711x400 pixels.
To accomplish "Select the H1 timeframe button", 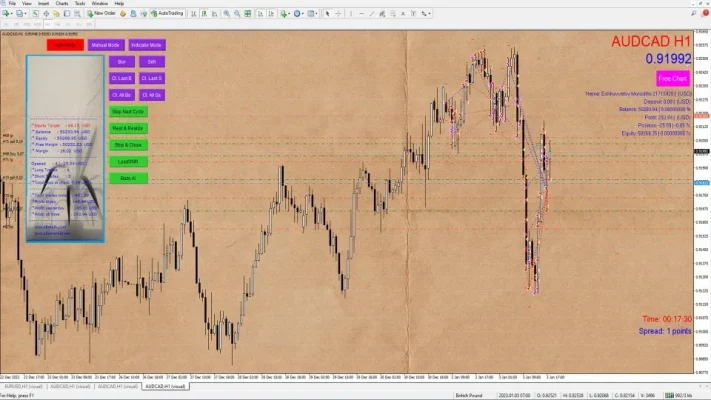I will tap(47, 24).
